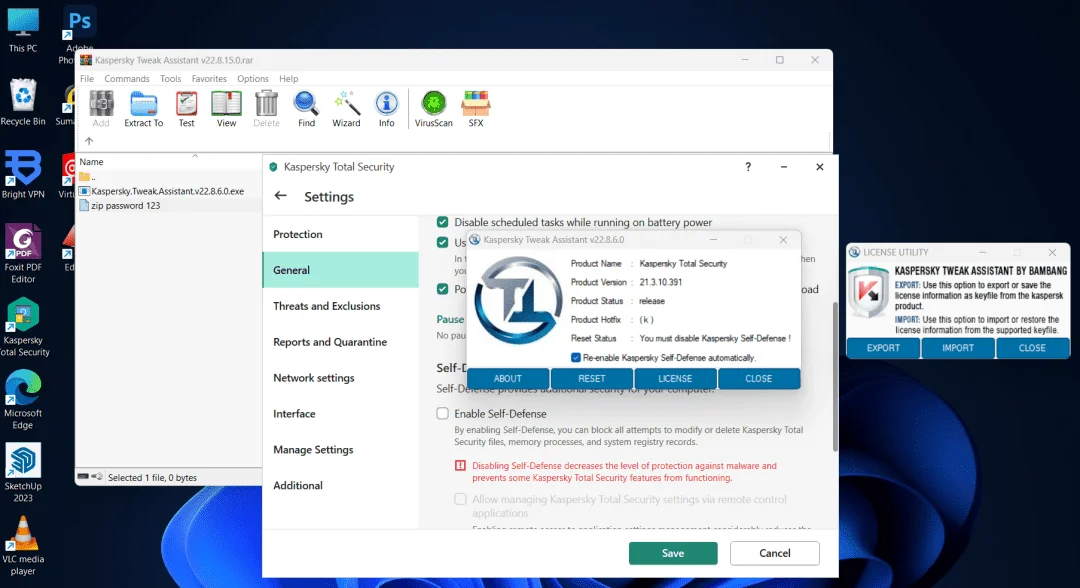Click the RESET button in Tweak Assistant

(x=592, y=379)
